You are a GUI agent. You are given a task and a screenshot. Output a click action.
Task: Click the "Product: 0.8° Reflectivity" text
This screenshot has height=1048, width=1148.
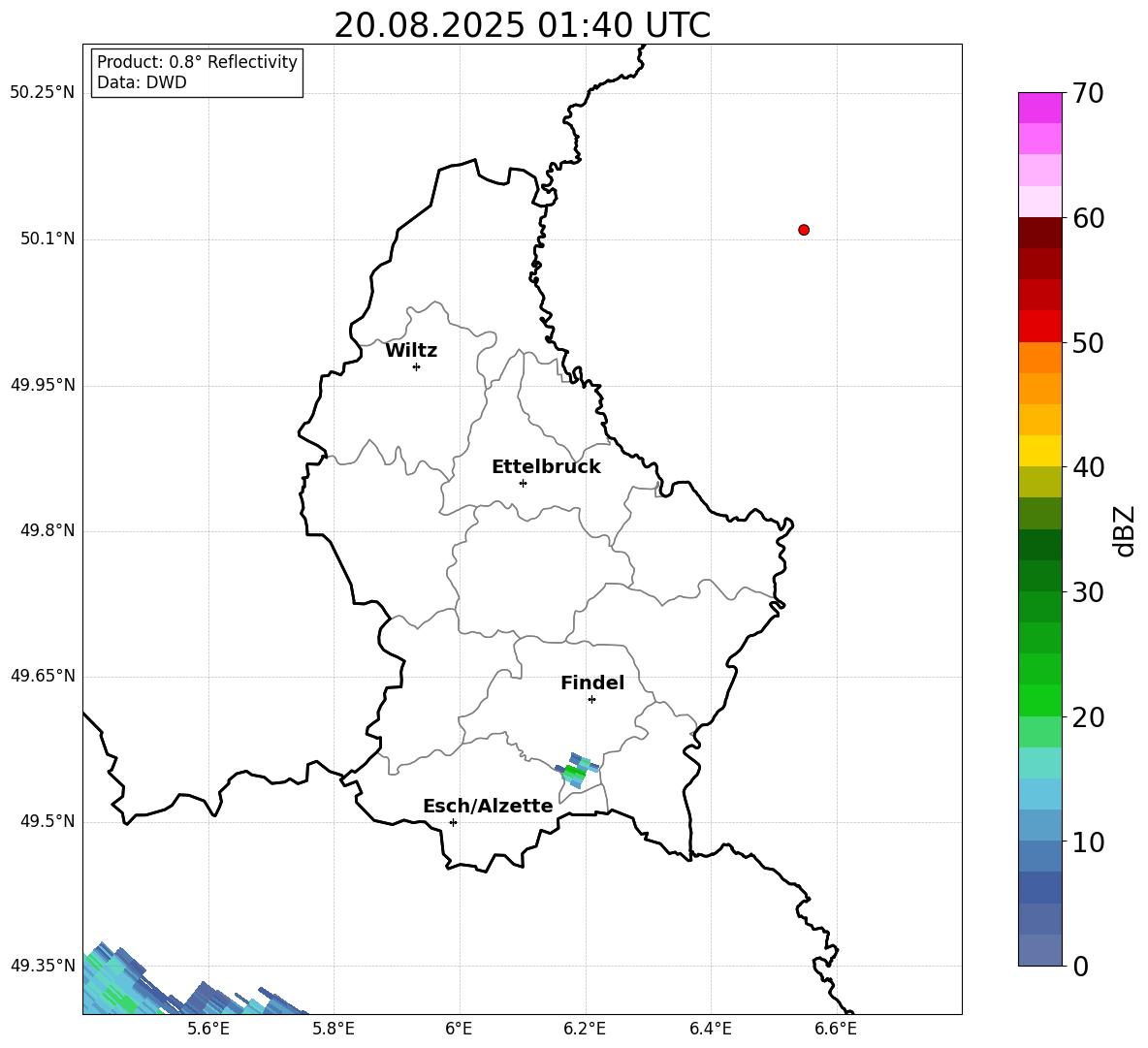click(x=197, y=62)
